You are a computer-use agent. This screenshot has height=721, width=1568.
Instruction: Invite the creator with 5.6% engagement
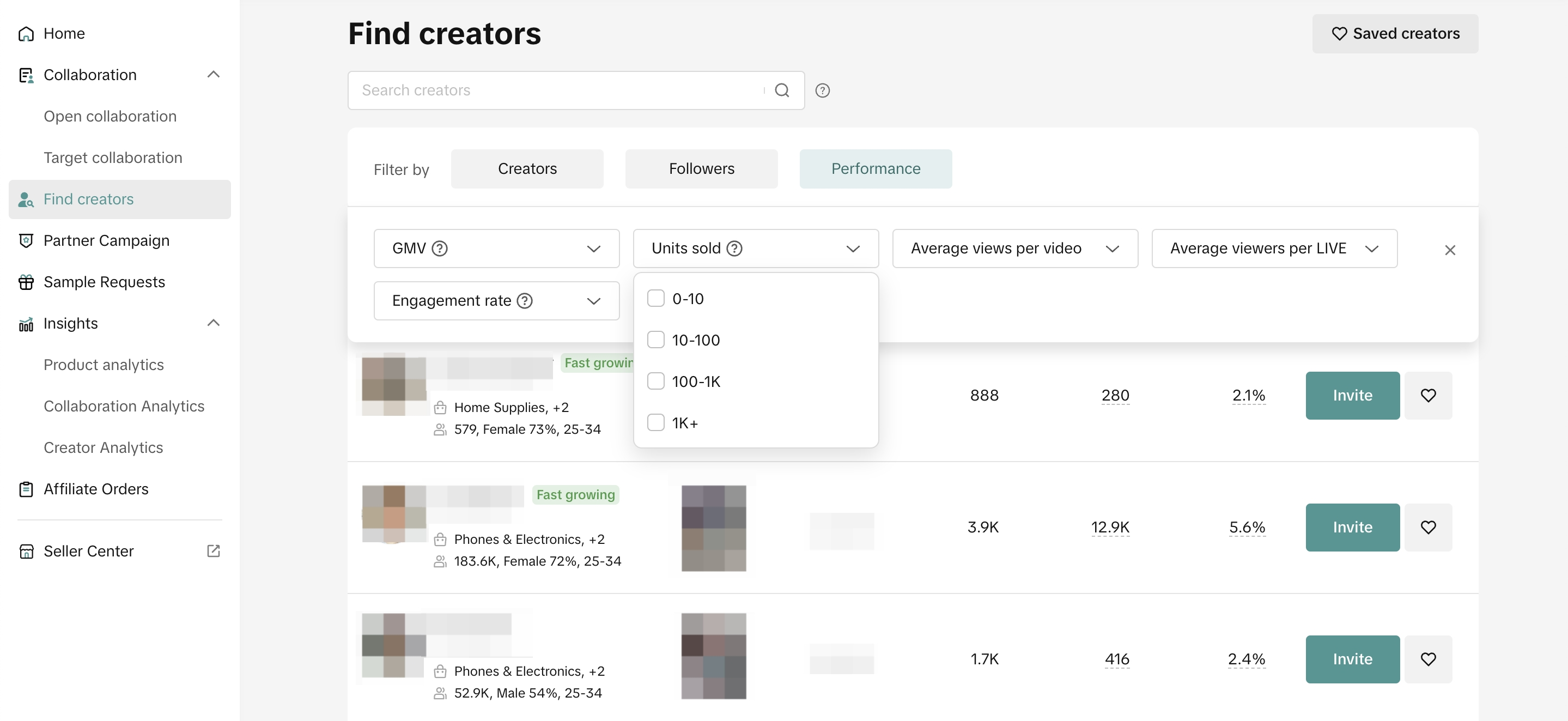pyautogui.click(x=1351, y=528)
